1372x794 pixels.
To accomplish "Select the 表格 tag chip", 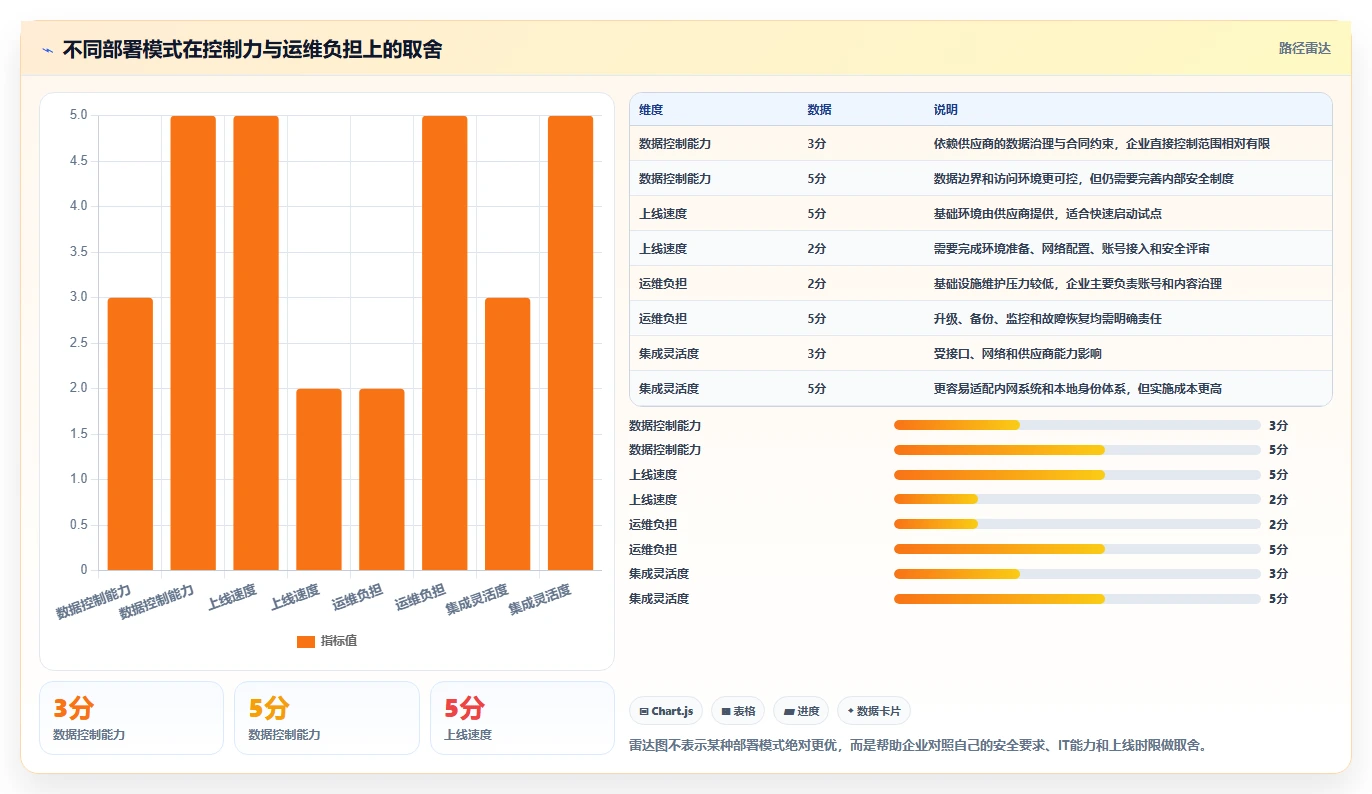I will [x=738, y=711].
